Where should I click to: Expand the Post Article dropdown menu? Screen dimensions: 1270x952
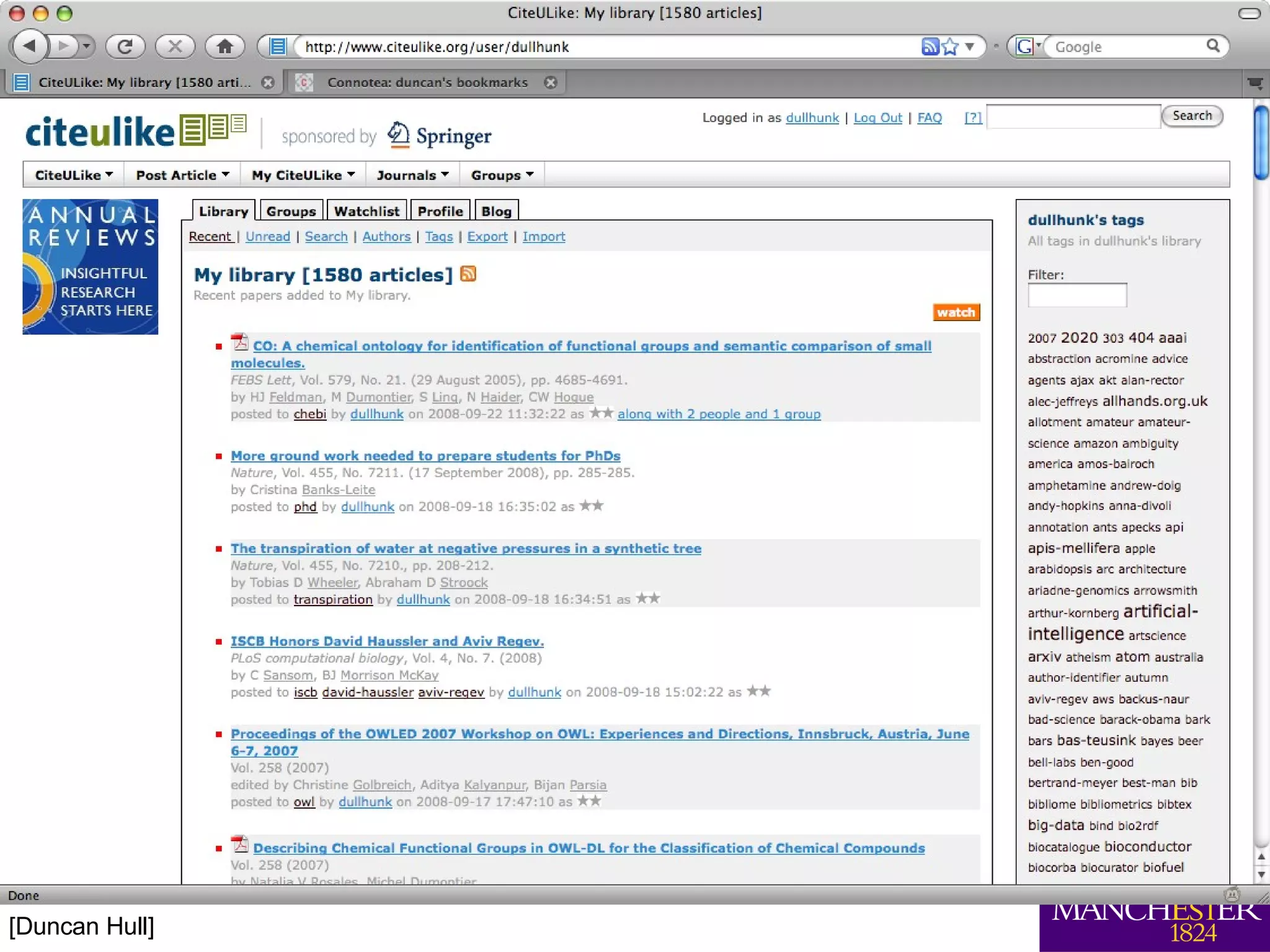tap(182, 175)
